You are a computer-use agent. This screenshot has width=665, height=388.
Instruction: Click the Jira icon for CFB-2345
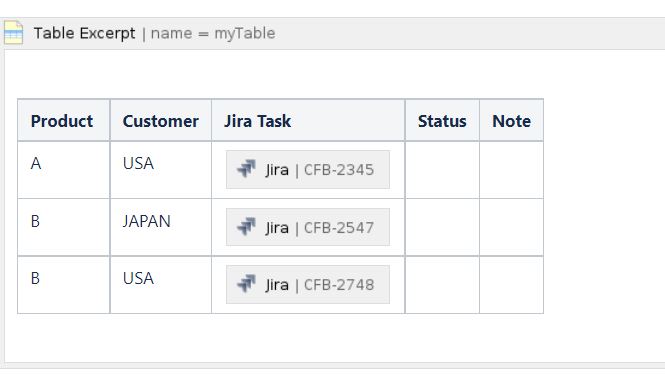coord(246,169)
